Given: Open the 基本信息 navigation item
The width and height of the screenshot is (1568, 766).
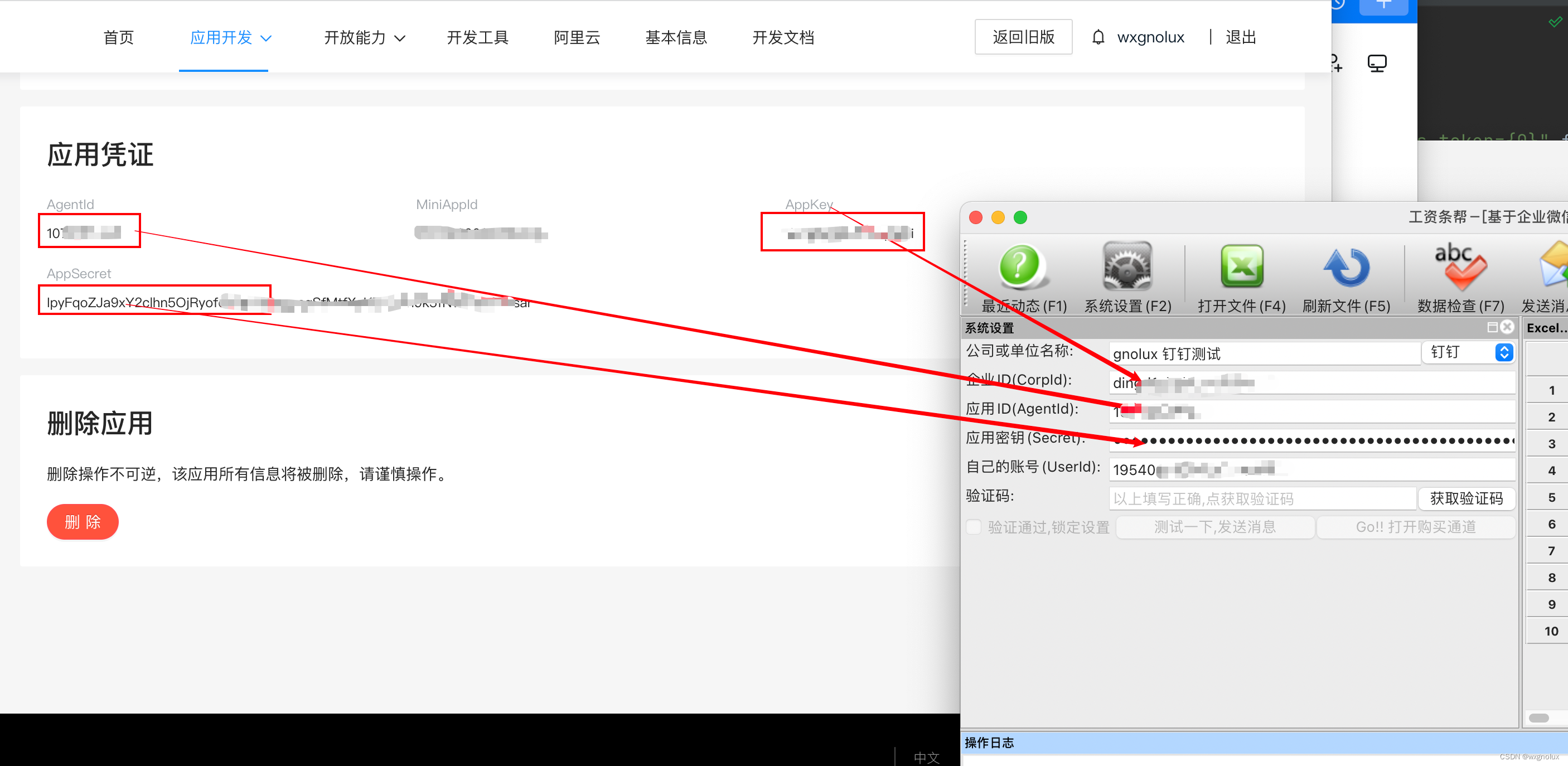Looking at the screenshot, I should pos(676,38).
